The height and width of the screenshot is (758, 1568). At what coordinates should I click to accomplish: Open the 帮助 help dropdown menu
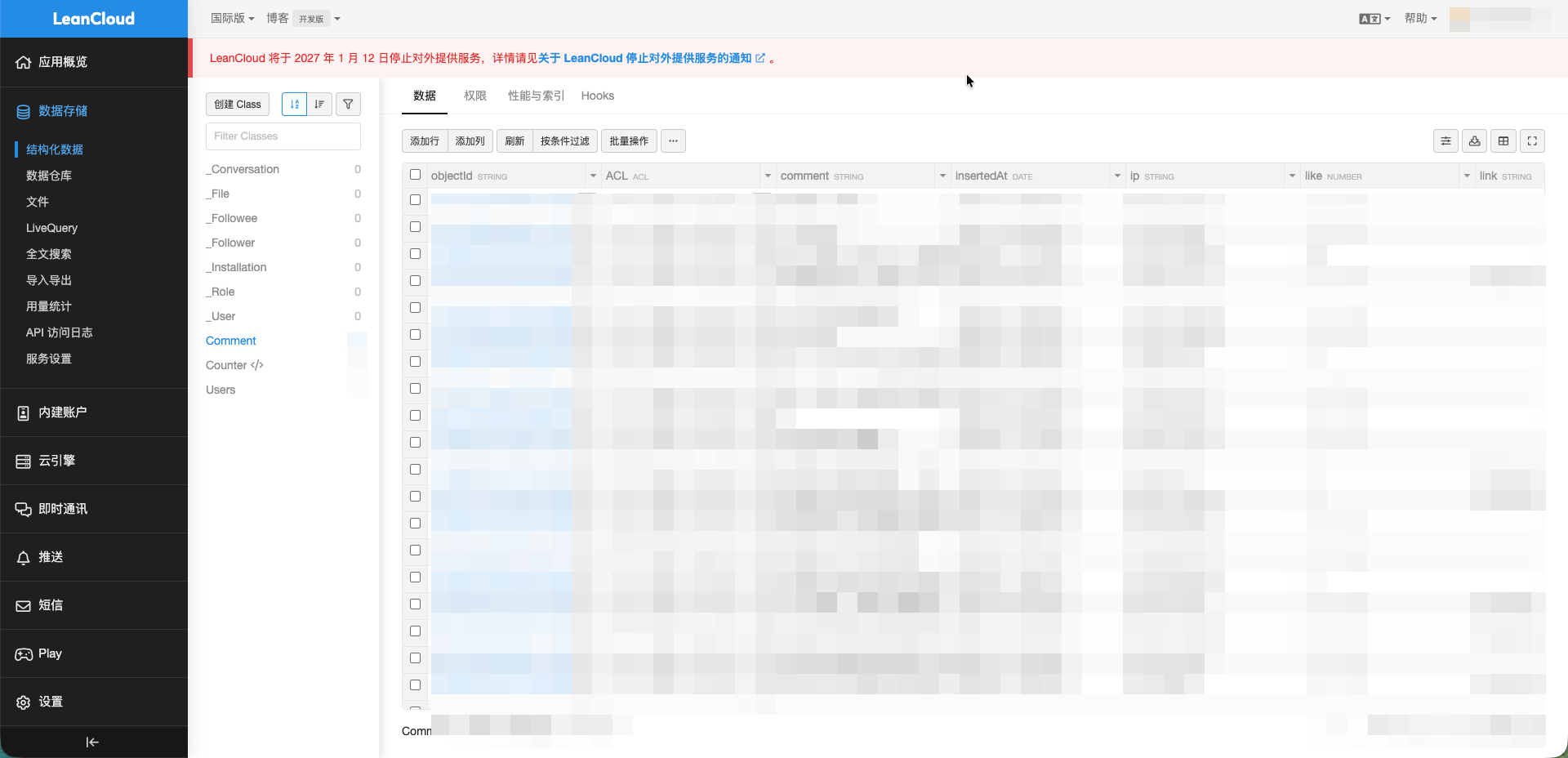pyautogui.click(x=1420, y=19)
